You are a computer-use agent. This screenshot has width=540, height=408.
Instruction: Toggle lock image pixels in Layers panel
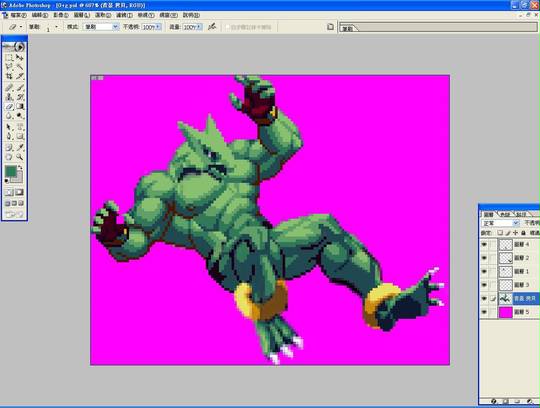[508, 233]
